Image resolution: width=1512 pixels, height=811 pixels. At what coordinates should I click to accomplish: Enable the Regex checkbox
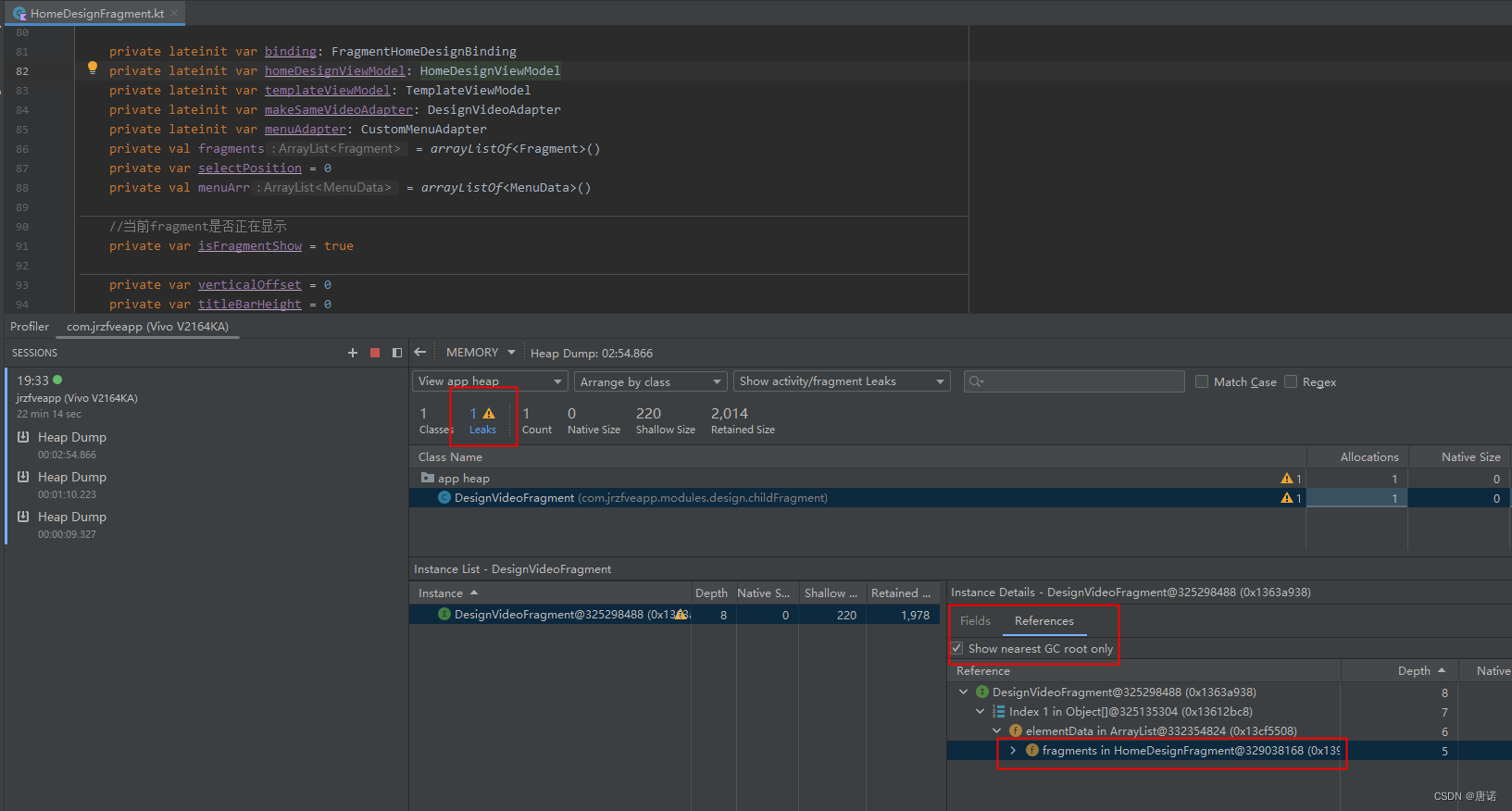1291,381
